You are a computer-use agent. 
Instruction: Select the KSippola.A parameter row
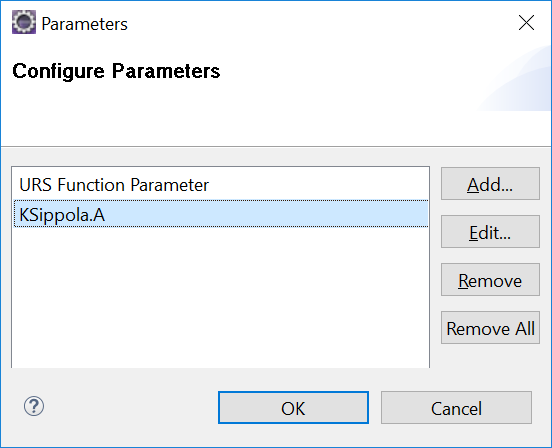pyautogui.click(x=221, y=214)
